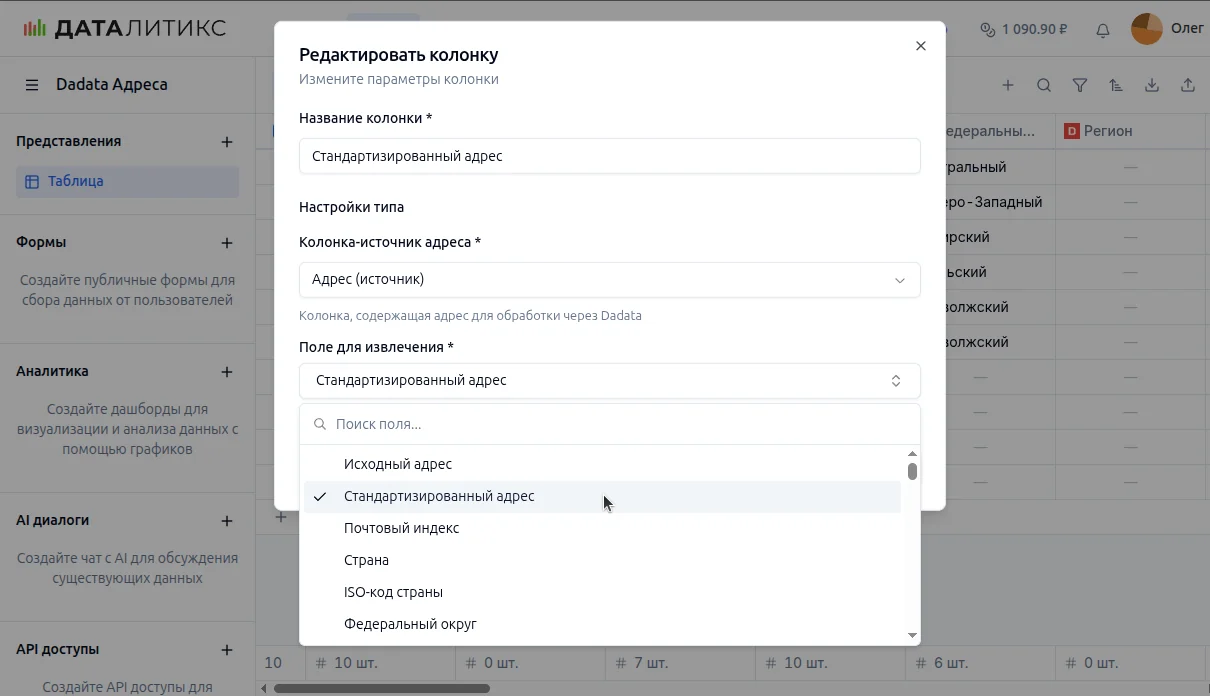The width and height of the screenshot is (1210, 696).
Task: Click the Название колонки text field
Action: pos(609,156)
